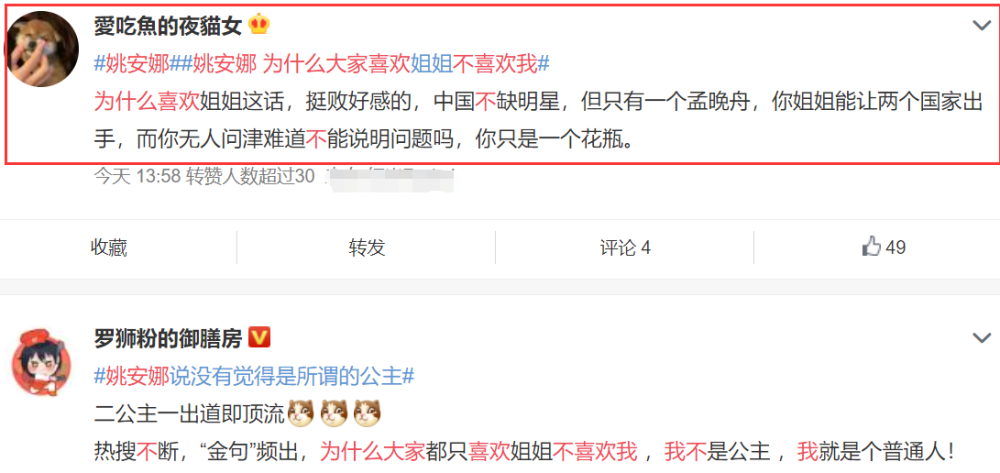Open 评论 4 comments
Viewport: 1000px width, 473px height.
(x=625, y=247)
